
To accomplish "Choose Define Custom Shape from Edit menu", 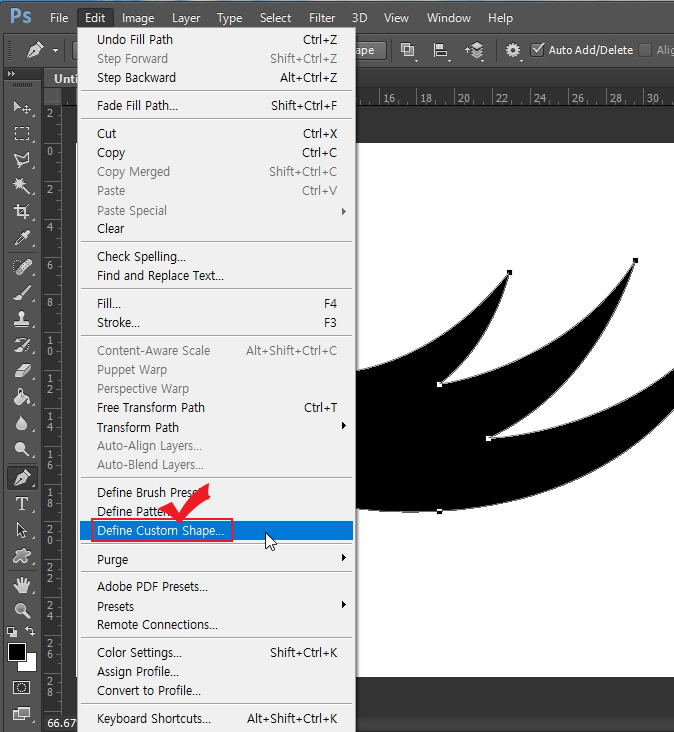I will [x=216, y=531].
